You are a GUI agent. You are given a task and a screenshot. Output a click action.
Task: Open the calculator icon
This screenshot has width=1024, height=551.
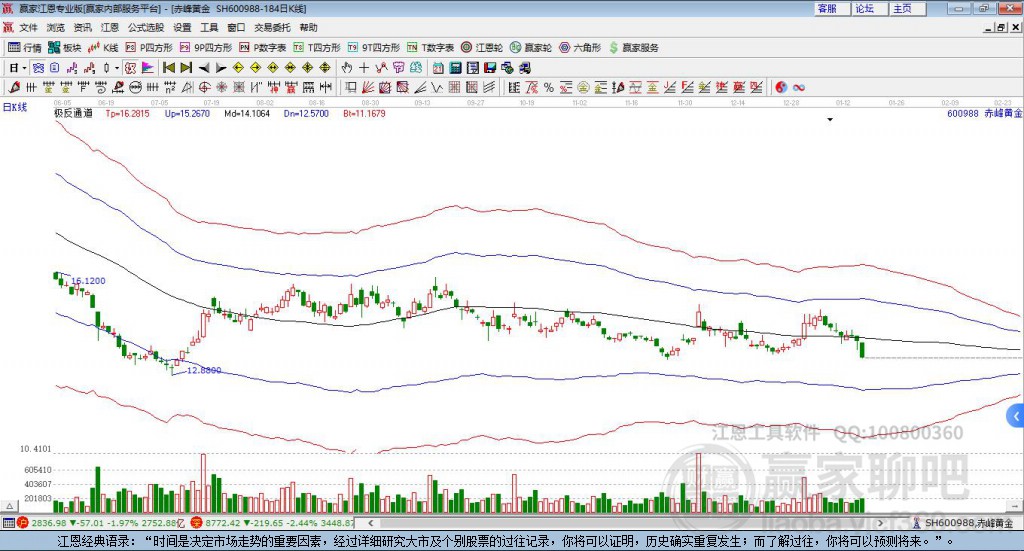pyautogui.click(x=455, y=68)
